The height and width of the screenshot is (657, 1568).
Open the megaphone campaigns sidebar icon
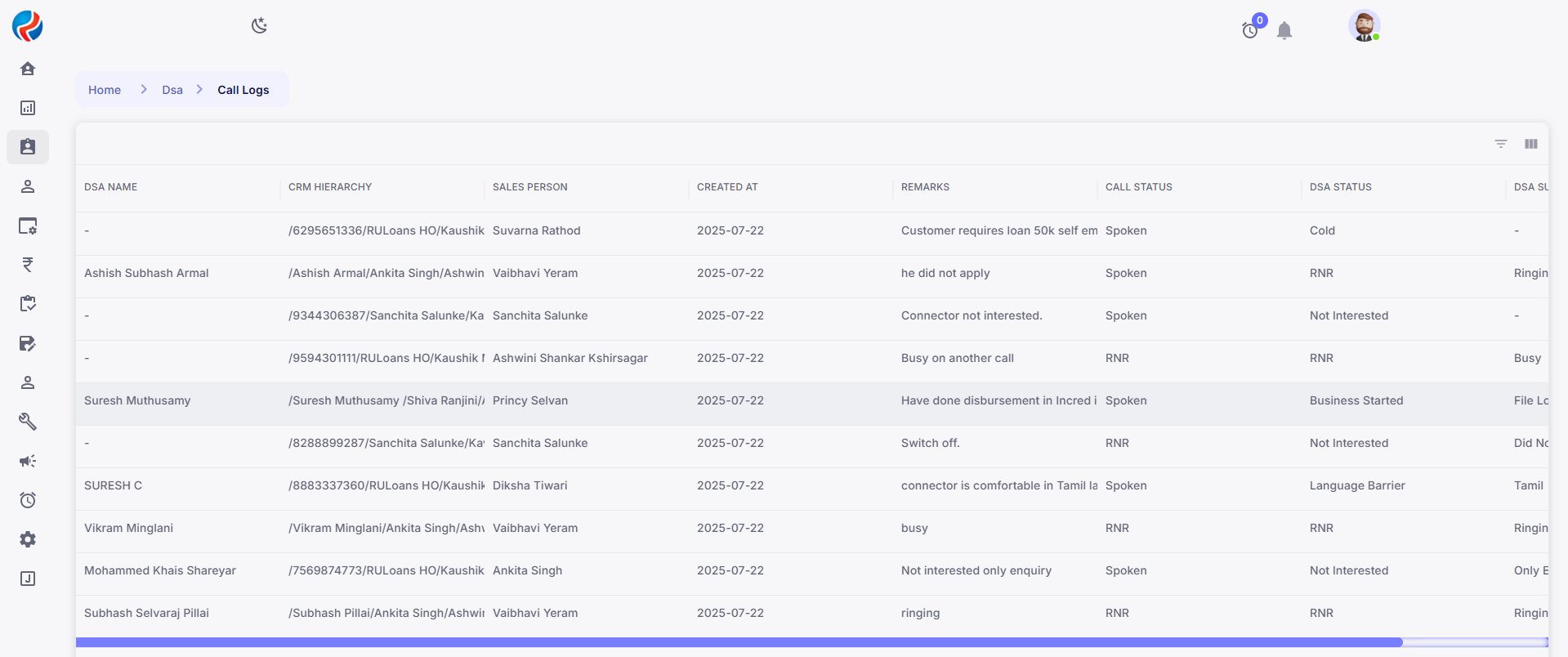(x=28, y=461)
